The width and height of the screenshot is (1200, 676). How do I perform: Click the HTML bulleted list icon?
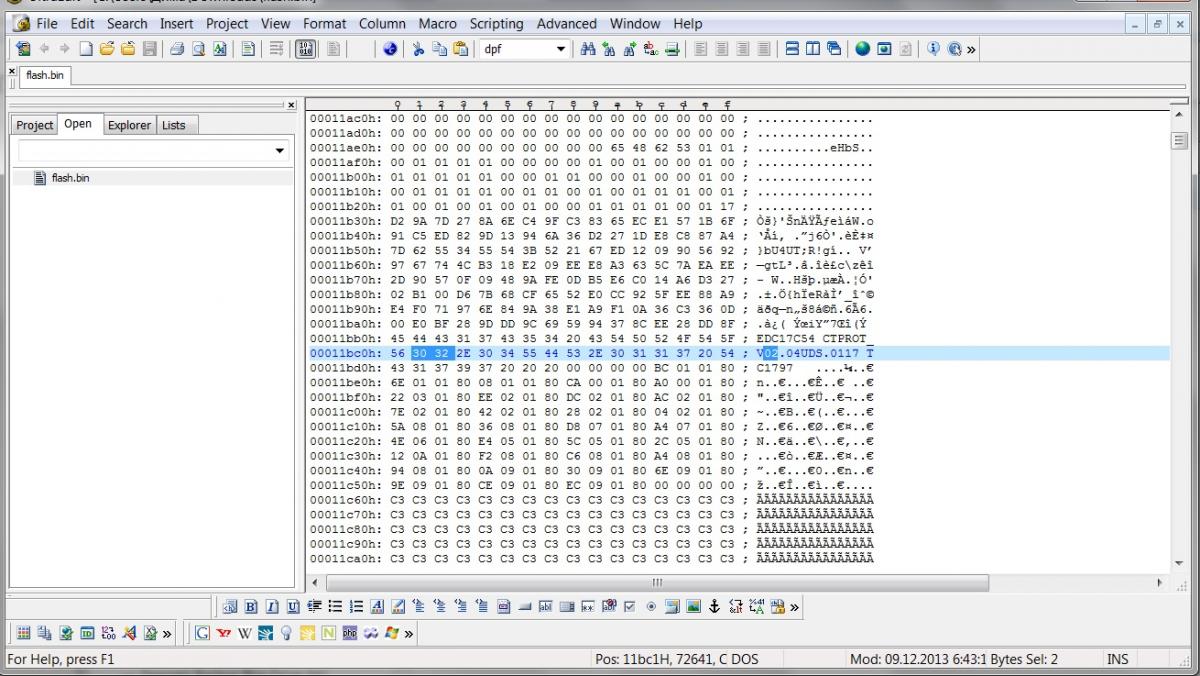pyautogui.click(x=335, y=606)
